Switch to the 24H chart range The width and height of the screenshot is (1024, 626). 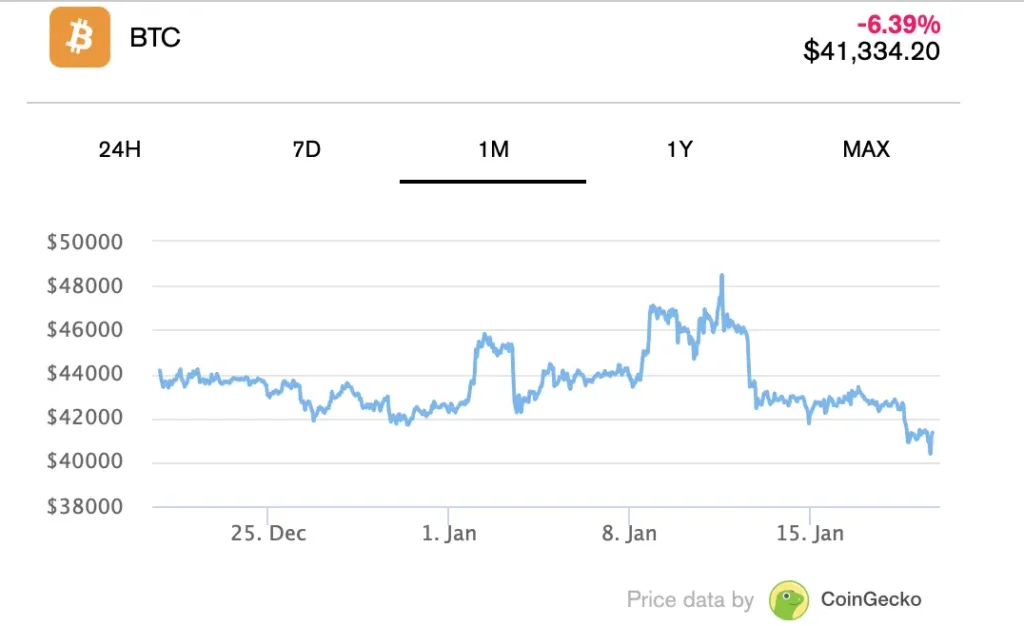(x=120, y=150)
